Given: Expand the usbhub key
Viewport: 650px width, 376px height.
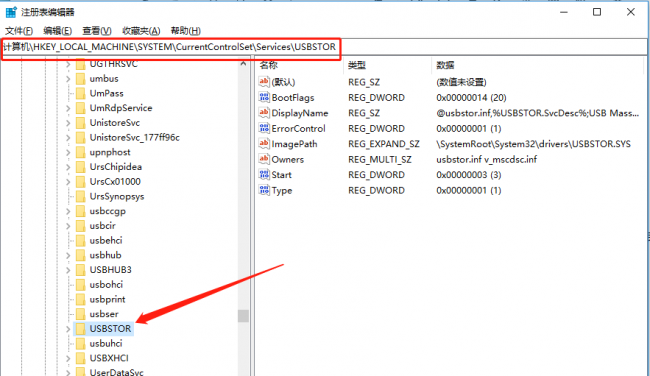Looking at the screenshot, I should (x=68, y=255).
